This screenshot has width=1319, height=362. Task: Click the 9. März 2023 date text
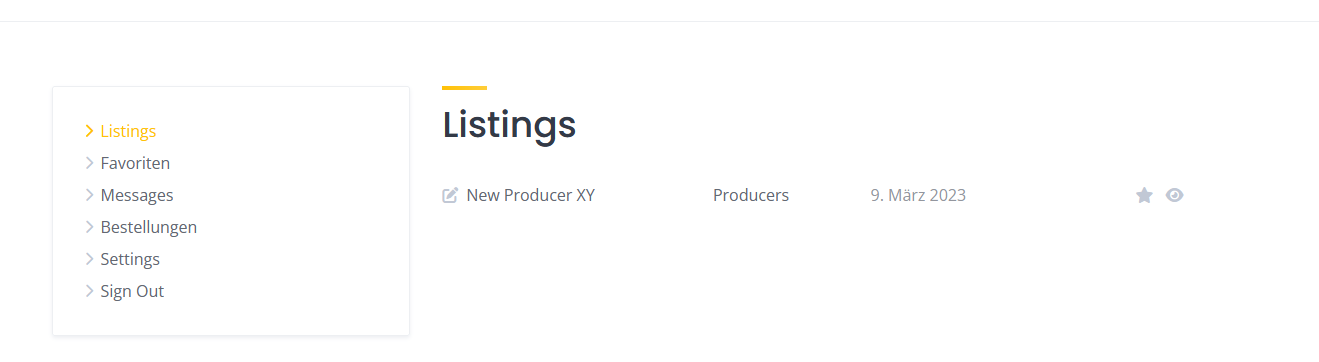[918, 195]
